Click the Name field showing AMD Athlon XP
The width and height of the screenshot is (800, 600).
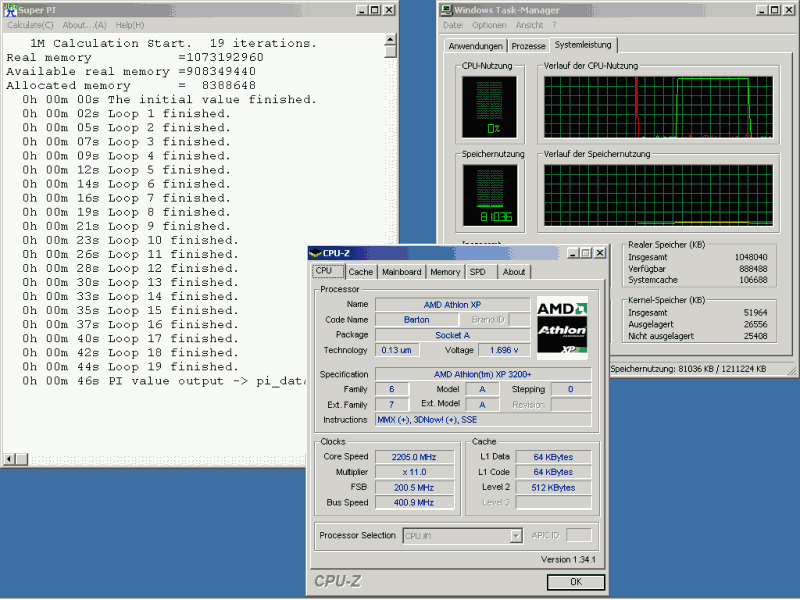tap(452, 305)
